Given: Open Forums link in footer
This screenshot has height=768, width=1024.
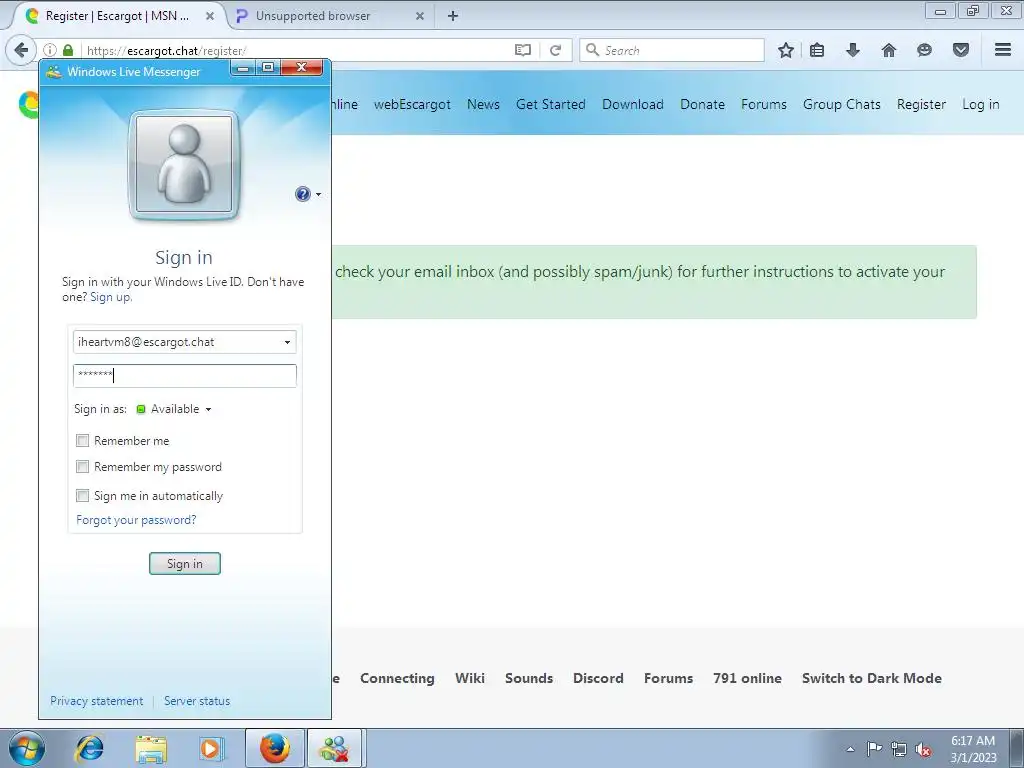Looking at the screenshot, I should coord(668,679).
